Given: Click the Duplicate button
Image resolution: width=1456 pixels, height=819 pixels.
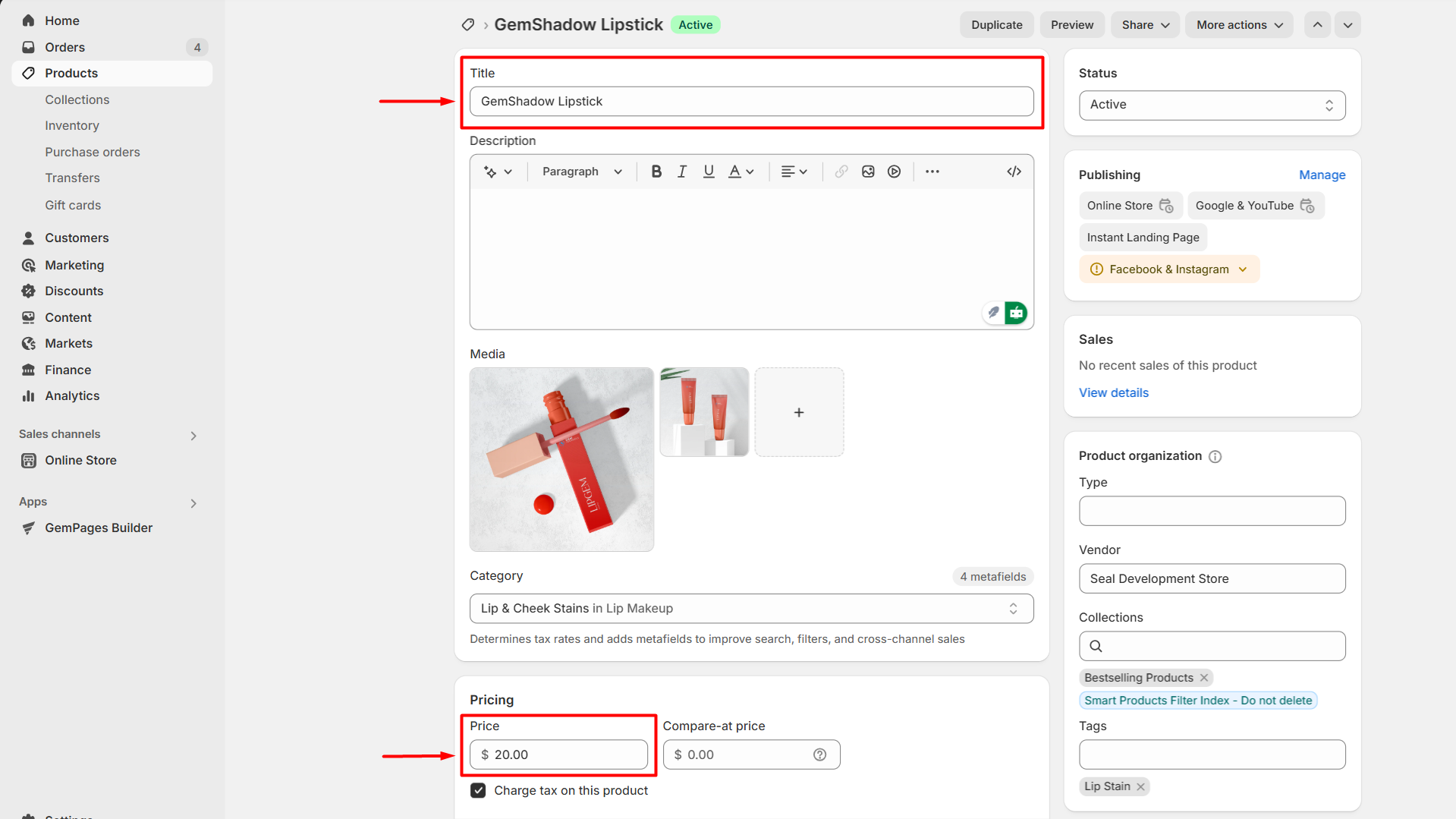Looking at the screenshot, I should click(996, 25).
